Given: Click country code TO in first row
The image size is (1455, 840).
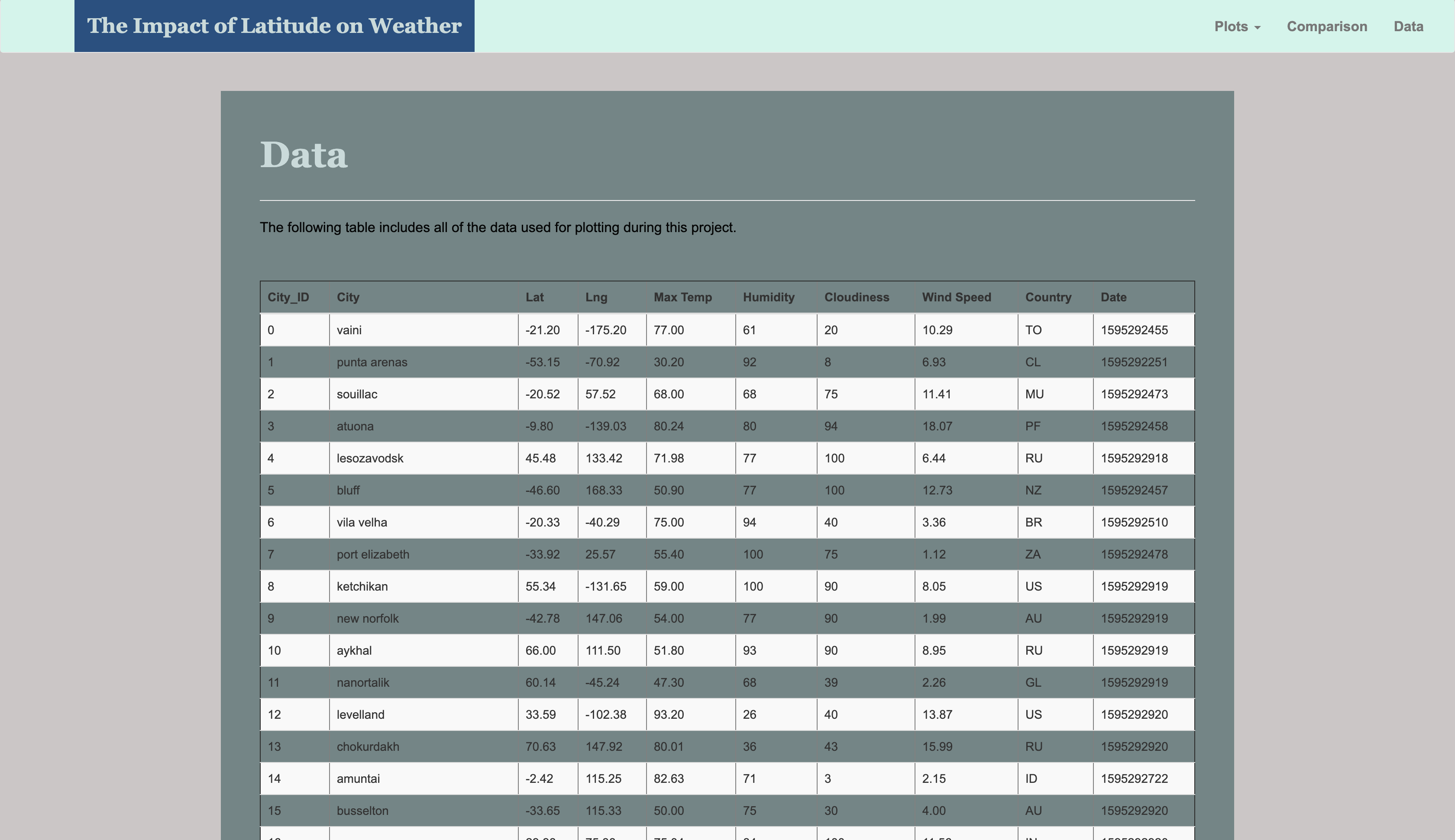Looking at the screenshot, I should coord(1033,330).
